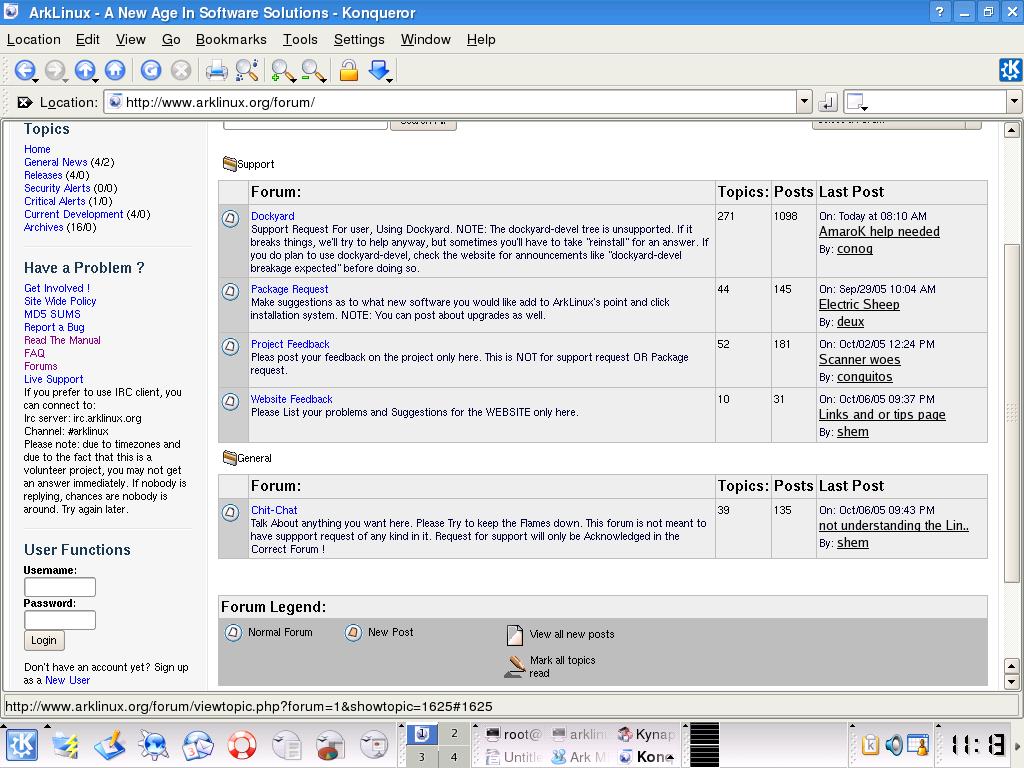Open the Settings menu
Screen dimensions: 1024x768
coord(359,39)
